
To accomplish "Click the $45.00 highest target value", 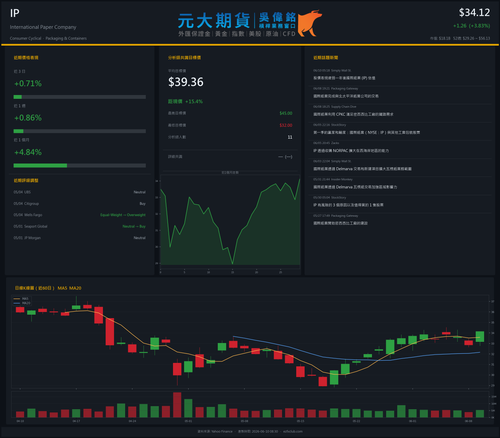I will pos(286,113).
